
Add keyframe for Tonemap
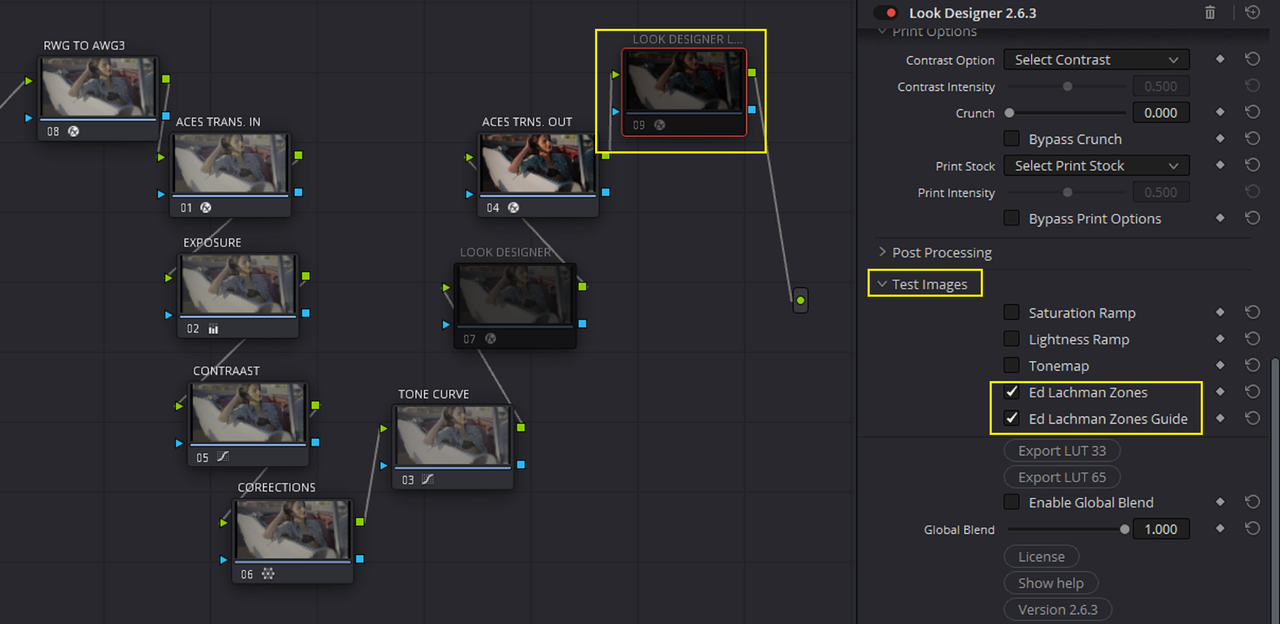point(1220,366)
